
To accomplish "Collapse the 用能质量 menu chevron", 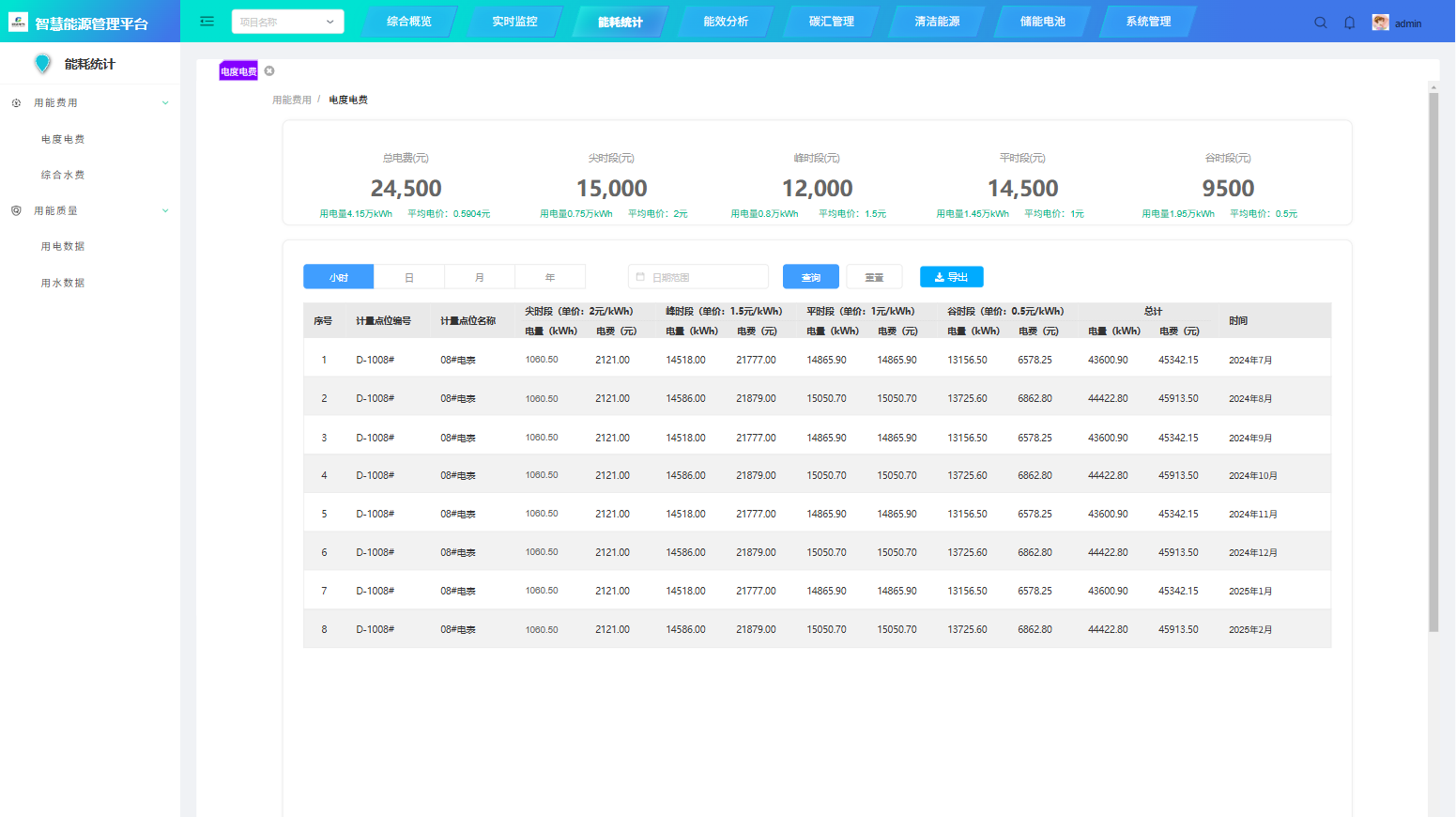I will (x=165, y=210).
